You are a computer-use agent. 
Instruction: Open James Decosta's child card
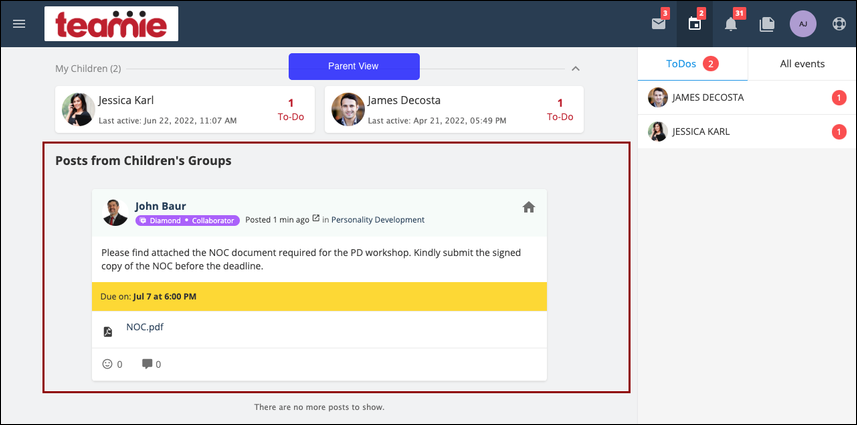tap(454, 109)
